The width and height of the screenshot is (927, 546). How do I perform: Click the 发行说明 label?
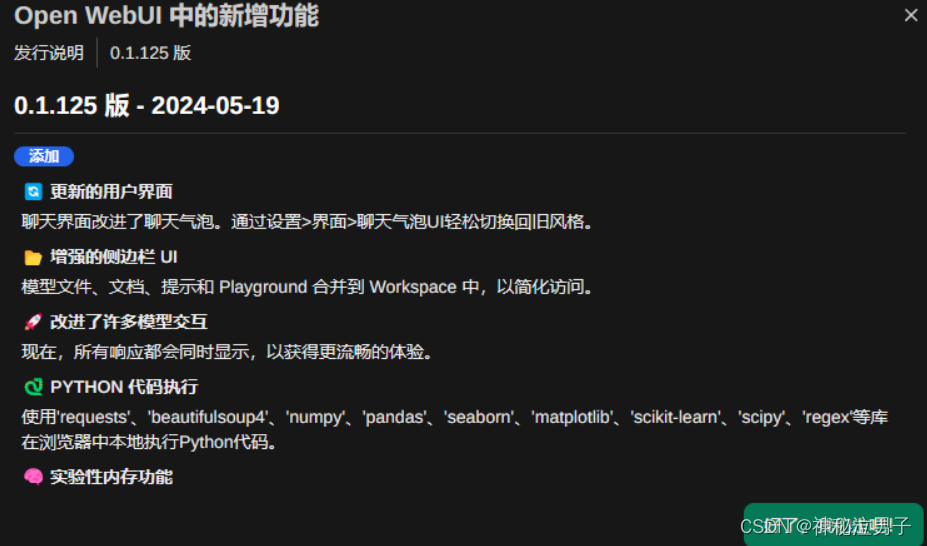pos(49,53)
